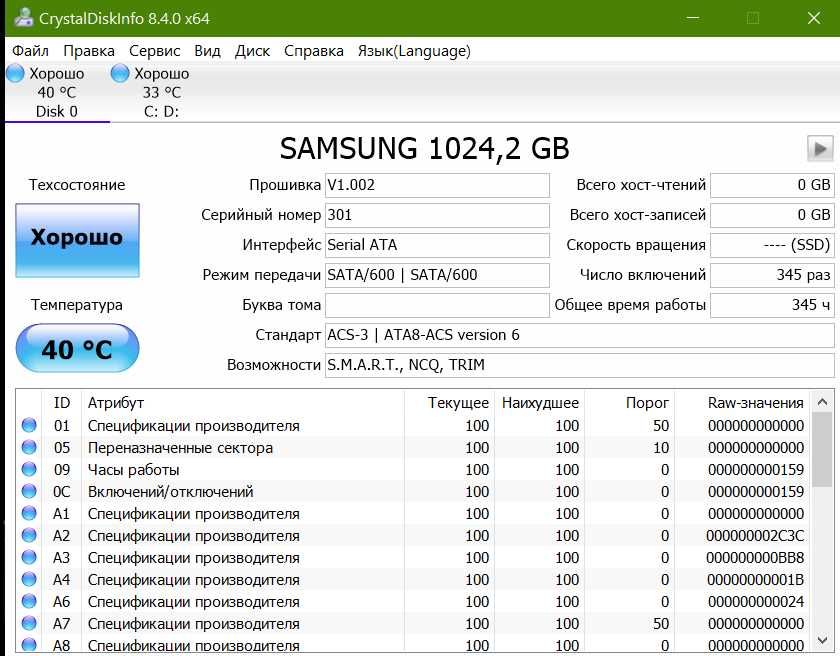Viewport: 840px width, 656px height.
Task: Click the empty Буква тома field
Action: (437, 305)
